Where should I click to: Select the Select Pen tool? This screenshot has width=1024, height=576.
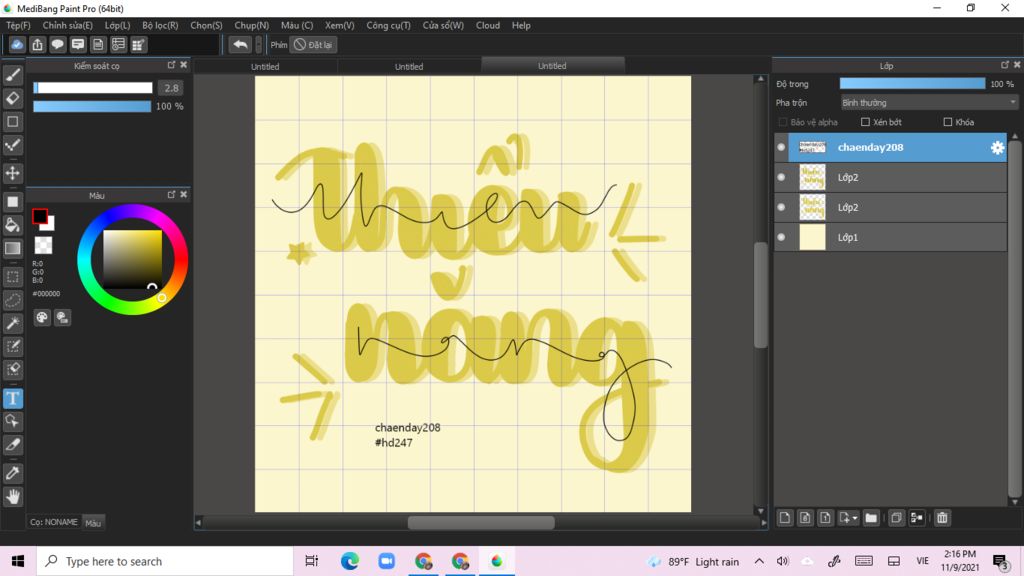12,346
